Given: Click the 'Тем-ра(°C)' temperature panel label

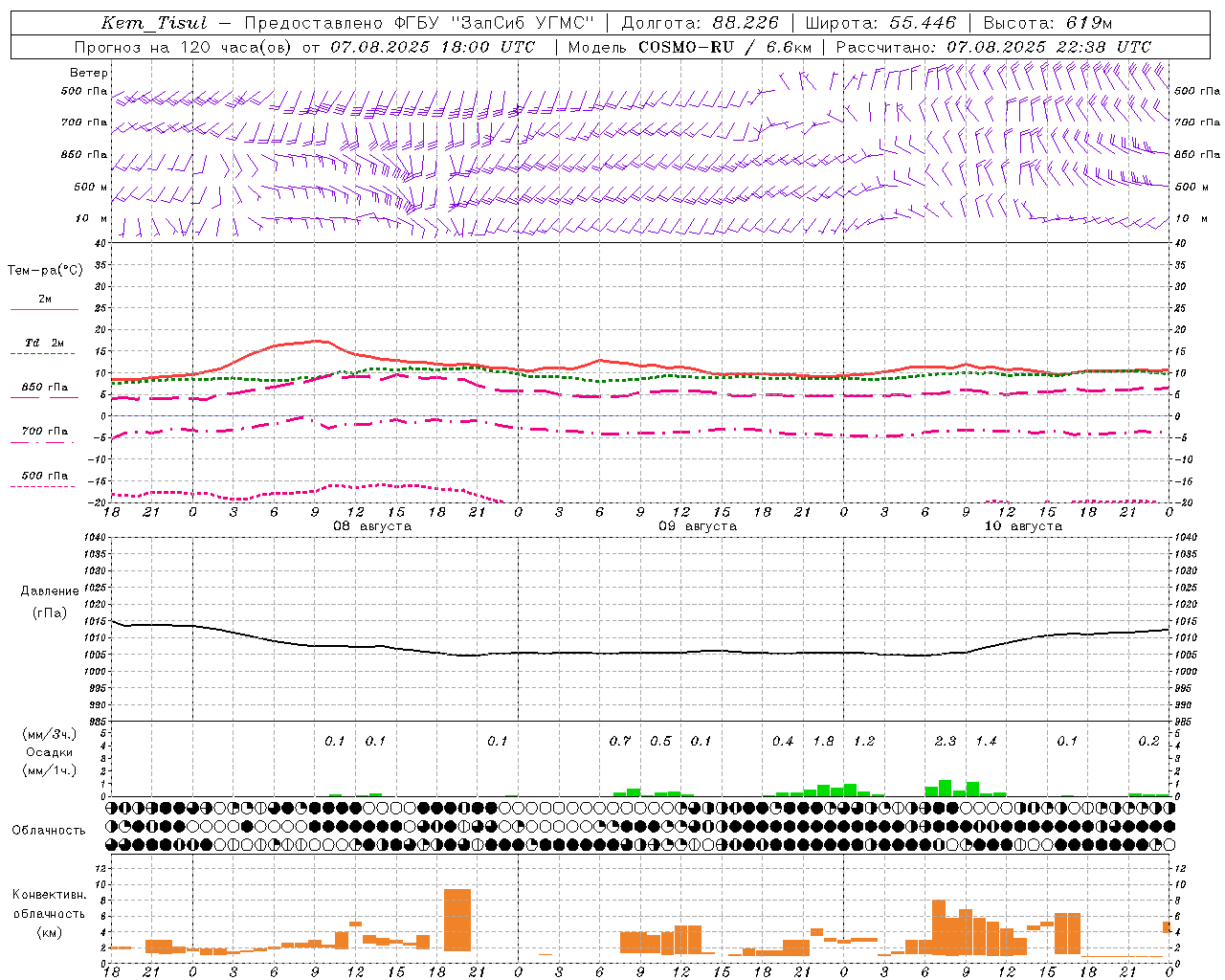Looking at the screenshot, I should [x=45, y=271].
